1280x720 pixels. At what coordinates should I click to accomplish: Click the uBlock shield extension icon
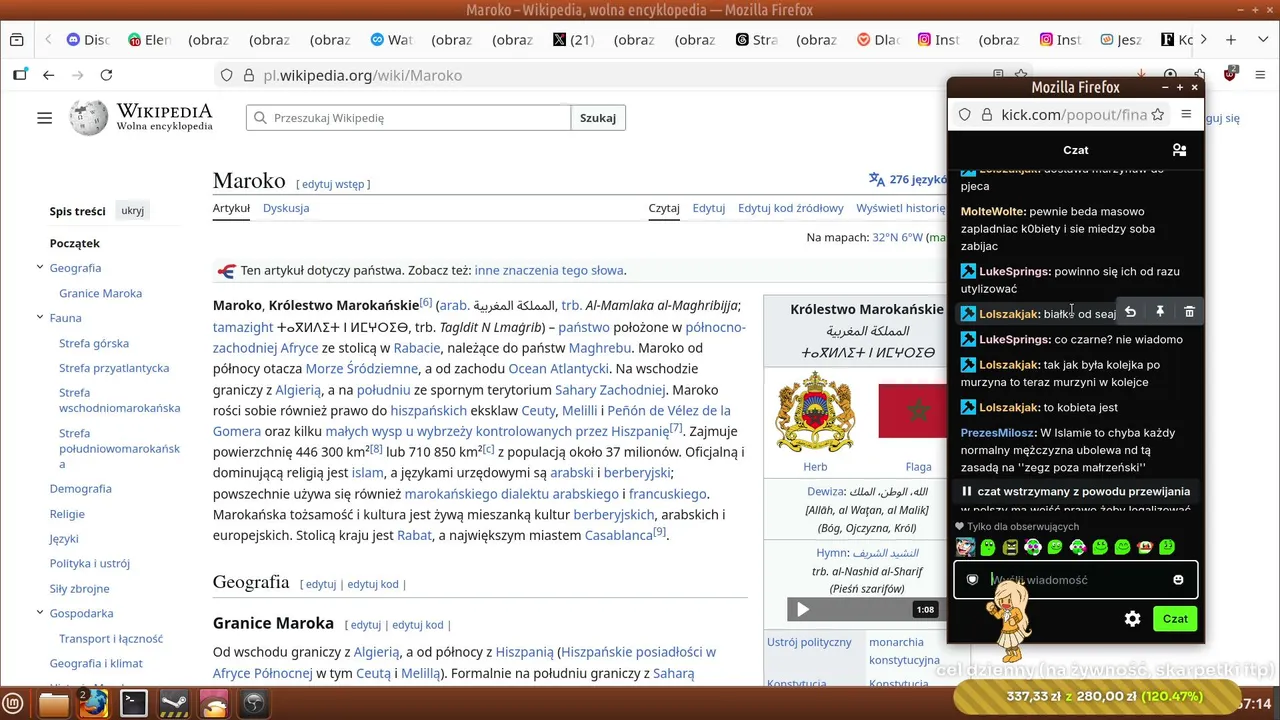pos(1230,75)
